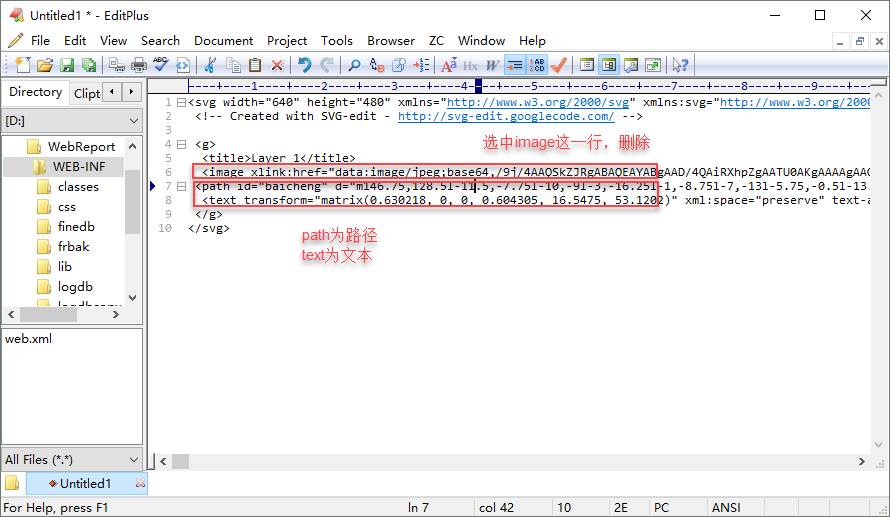Toggle the Hex viewer icon
This screenshot has width=890, height=517.
[471, 65]
